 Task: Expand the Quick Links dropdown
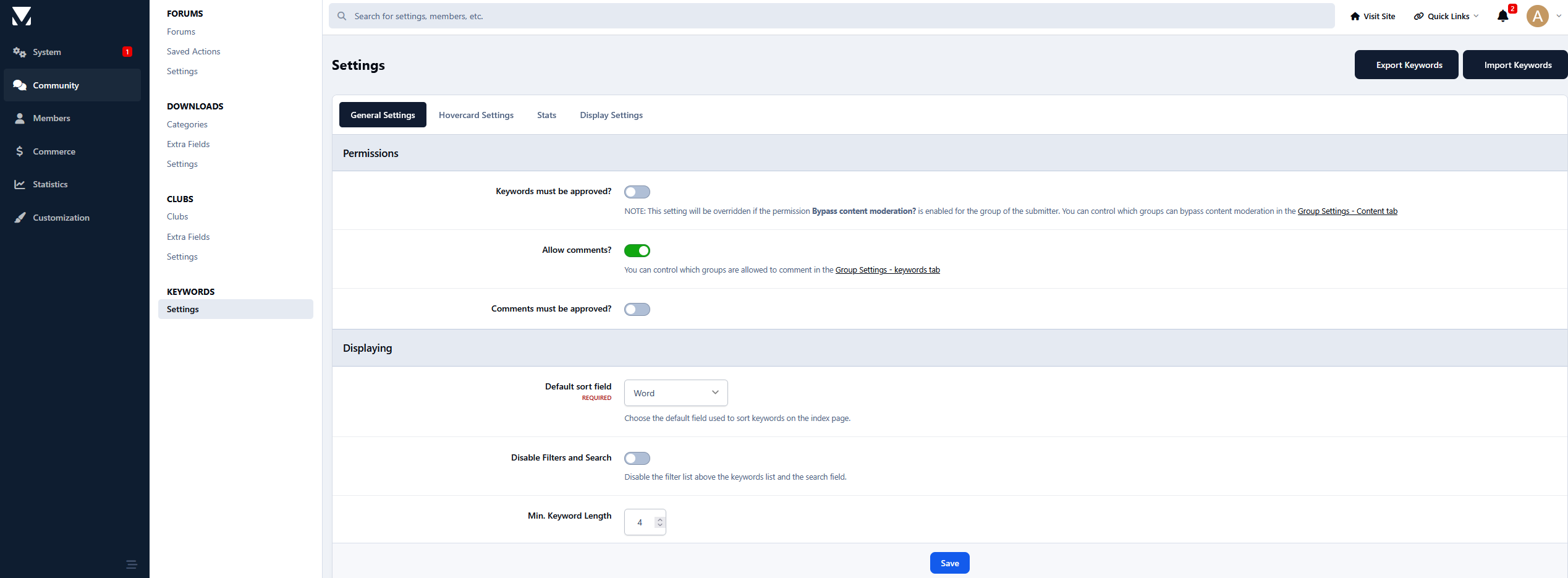1446,16
